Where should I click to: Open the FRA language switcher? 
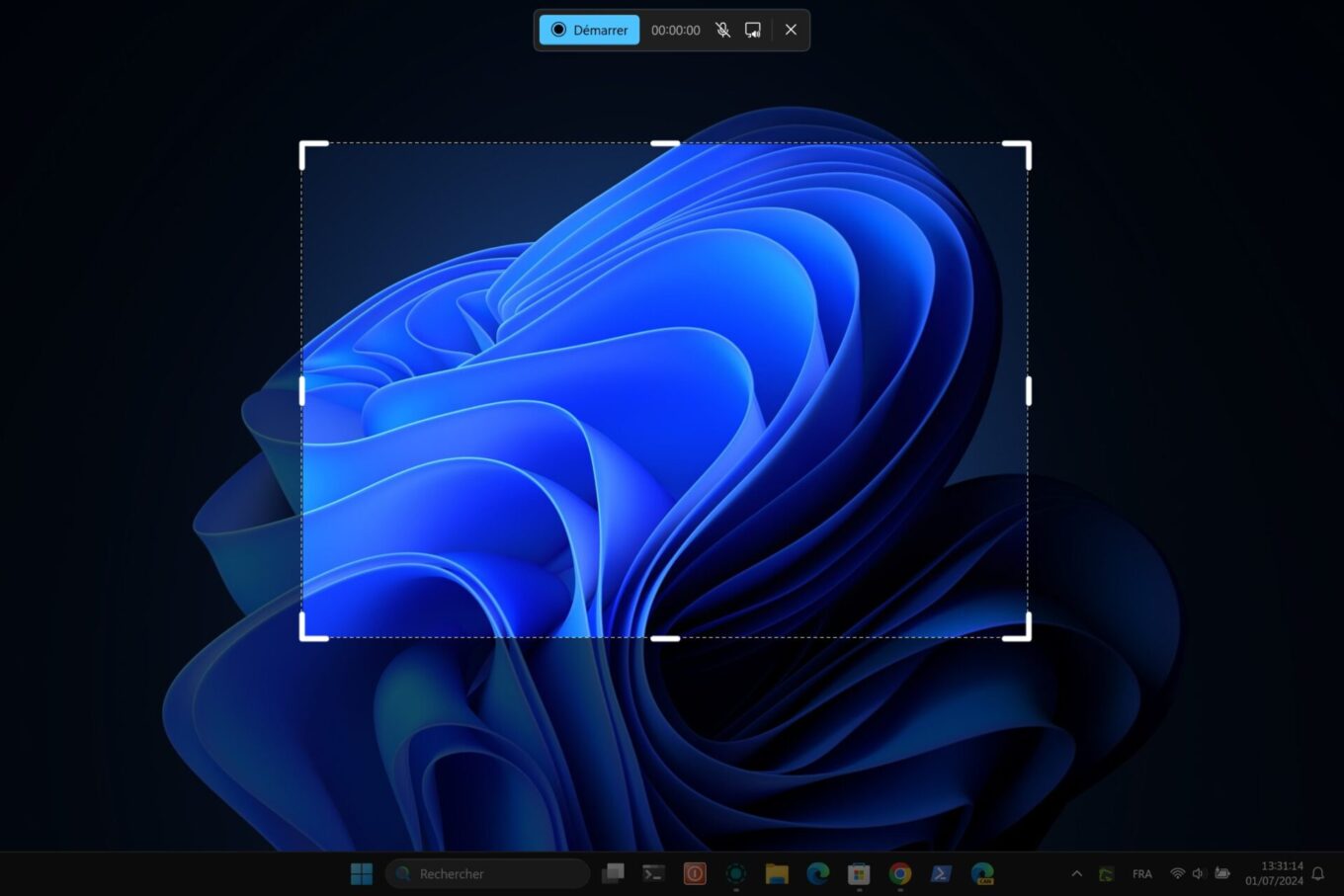(1142, 874)
